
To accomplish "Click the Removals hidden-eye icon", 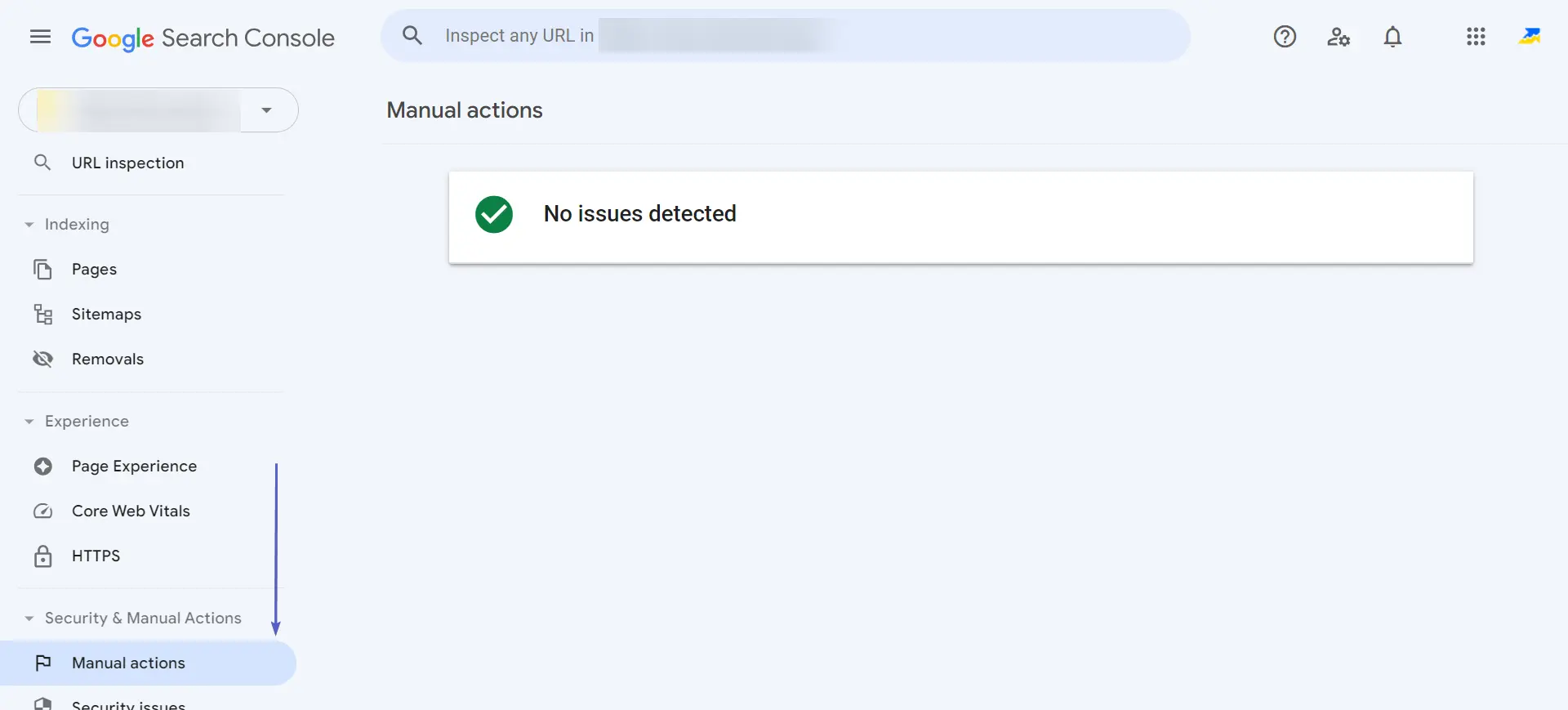I will (x=42, y=359).
